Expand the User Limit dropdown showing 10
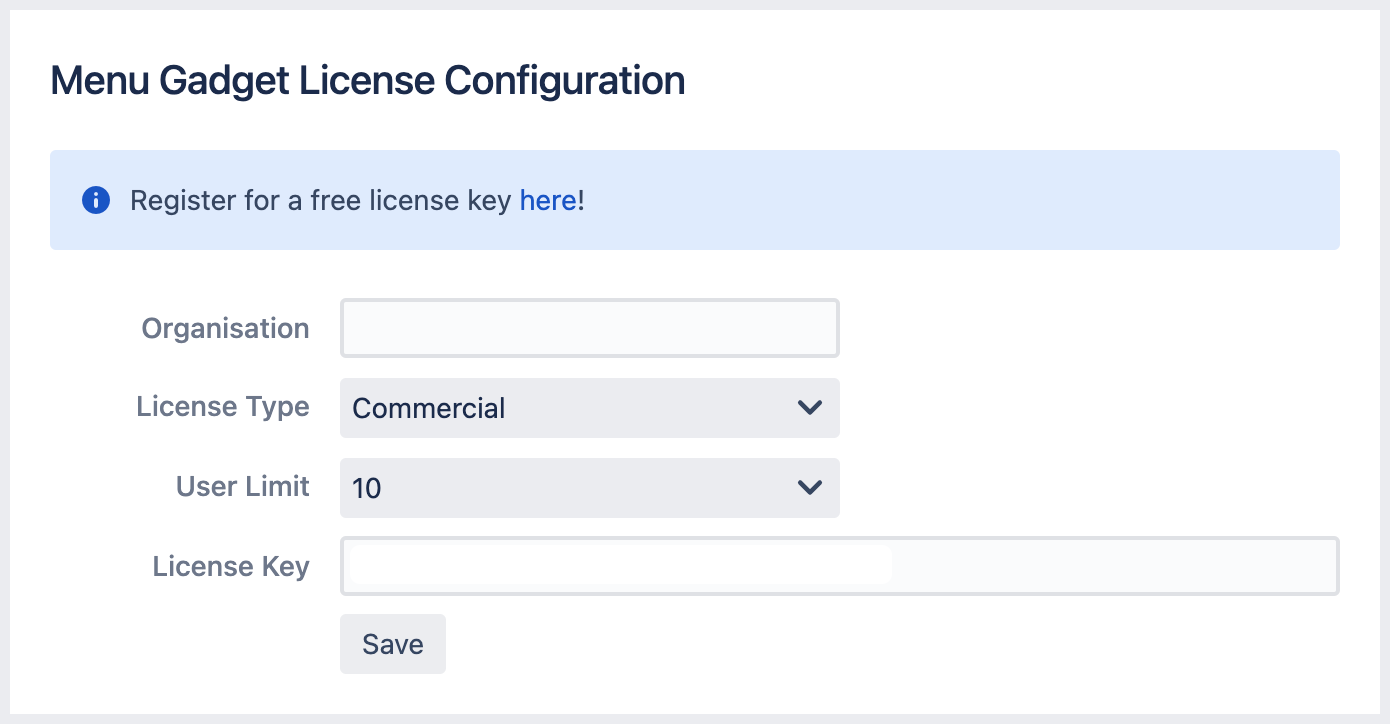 coord(589,488)
